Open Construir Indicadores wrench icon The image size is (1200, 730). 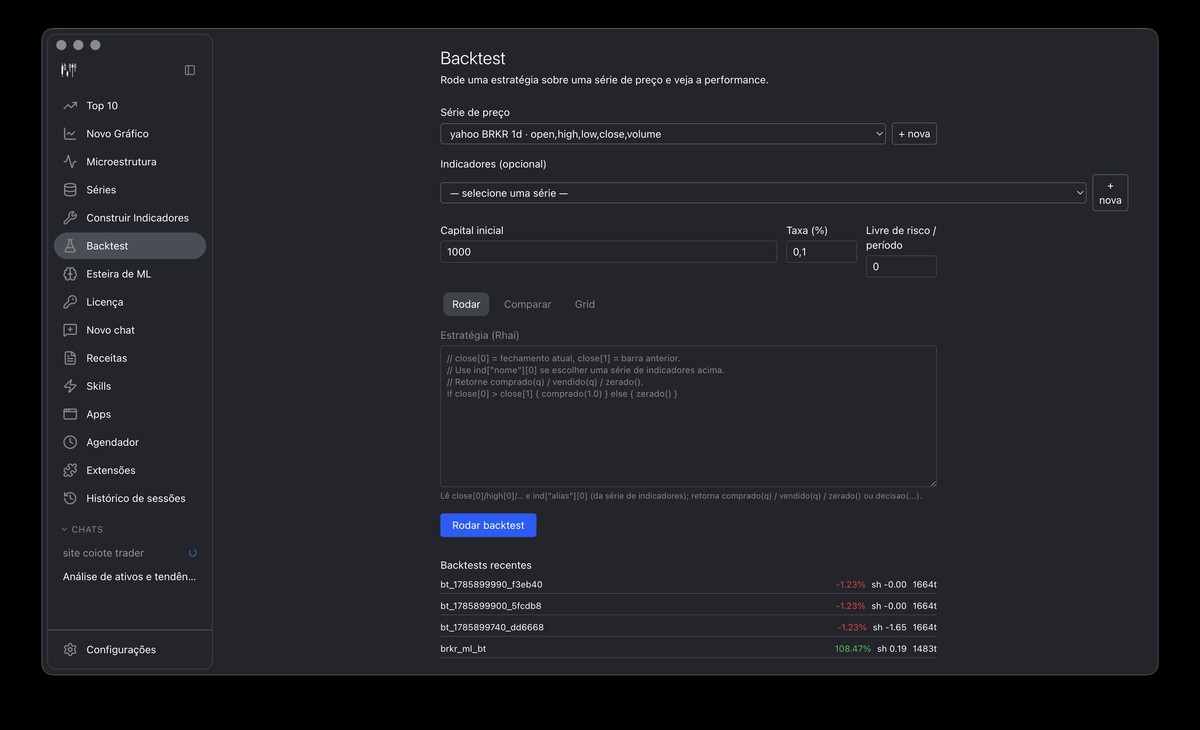(70, 218)
